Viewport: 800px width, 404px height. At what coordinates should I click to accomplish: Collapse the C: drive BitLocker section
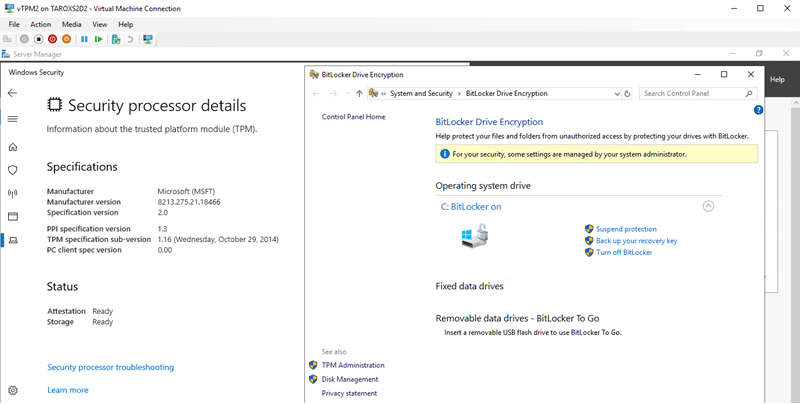[708, 206]
